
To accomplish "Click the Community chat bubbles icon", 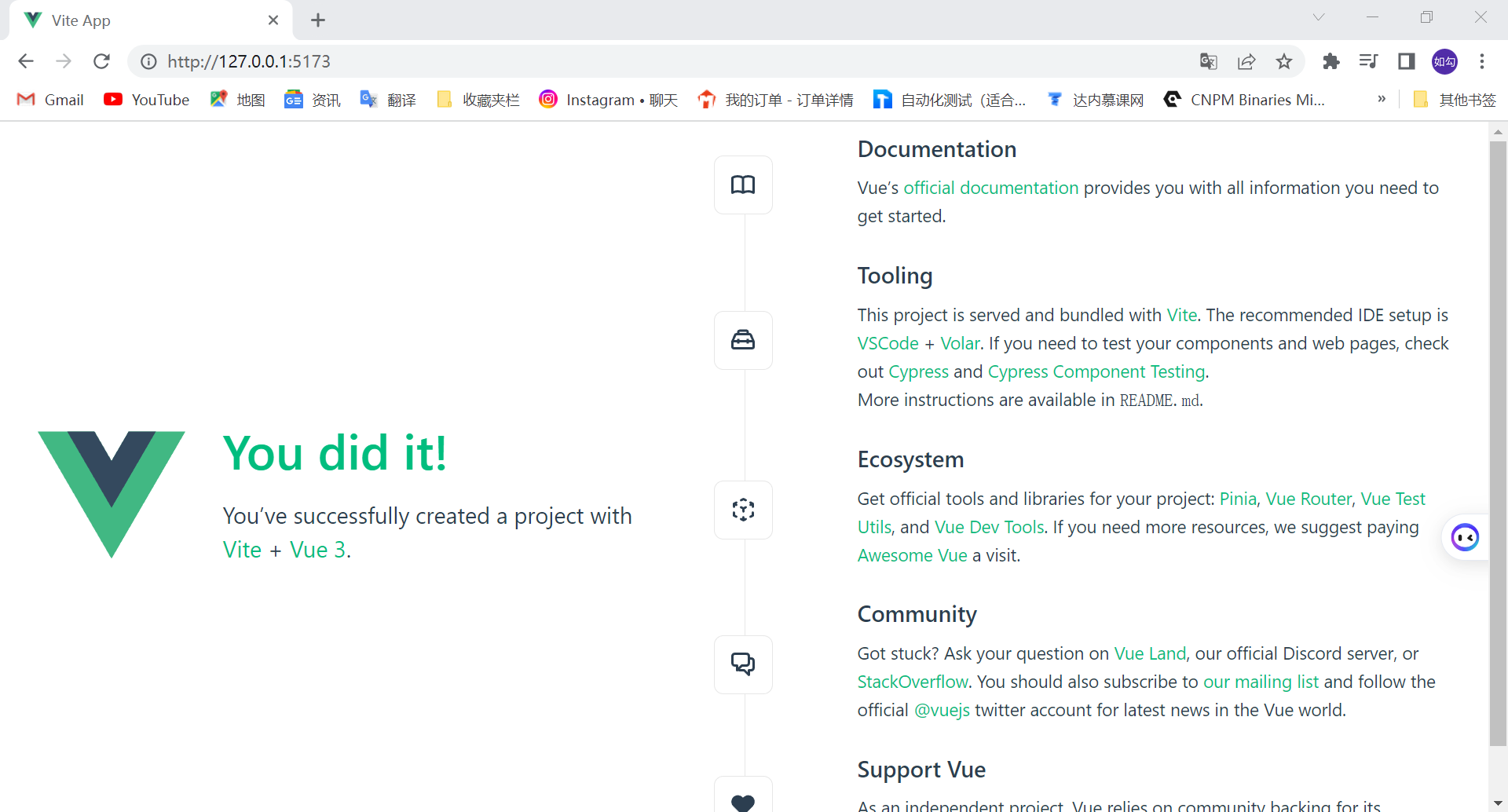I will 743,664.
